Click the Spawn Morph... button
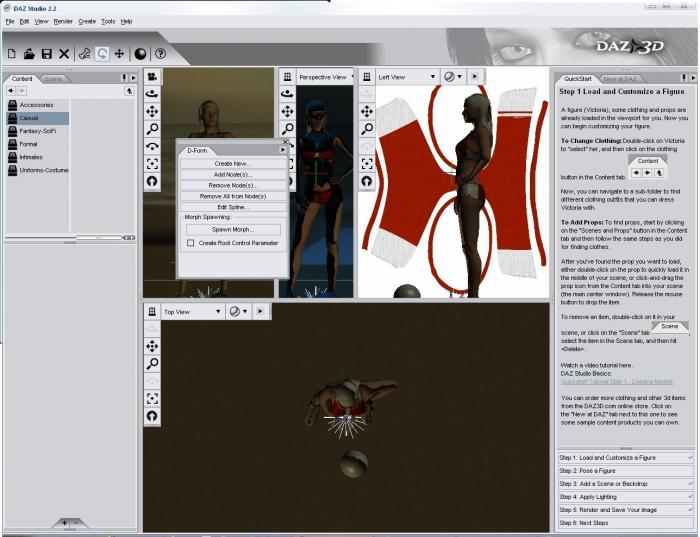 233,229
